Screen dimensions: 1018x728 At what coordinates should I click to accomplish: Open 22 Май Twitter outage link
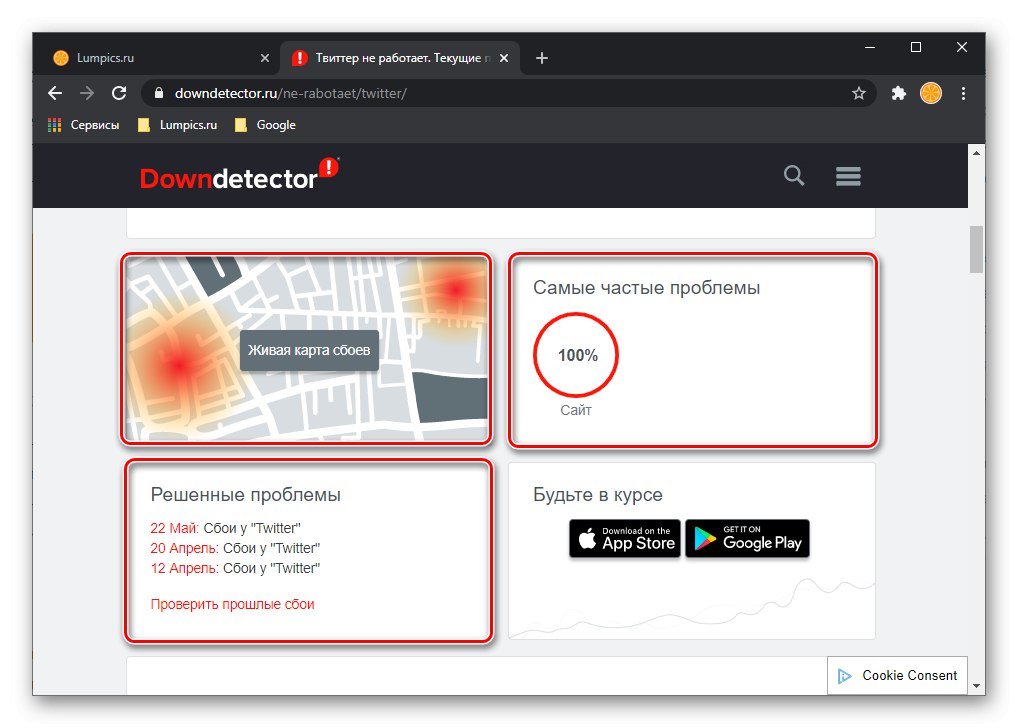point(225,528)
